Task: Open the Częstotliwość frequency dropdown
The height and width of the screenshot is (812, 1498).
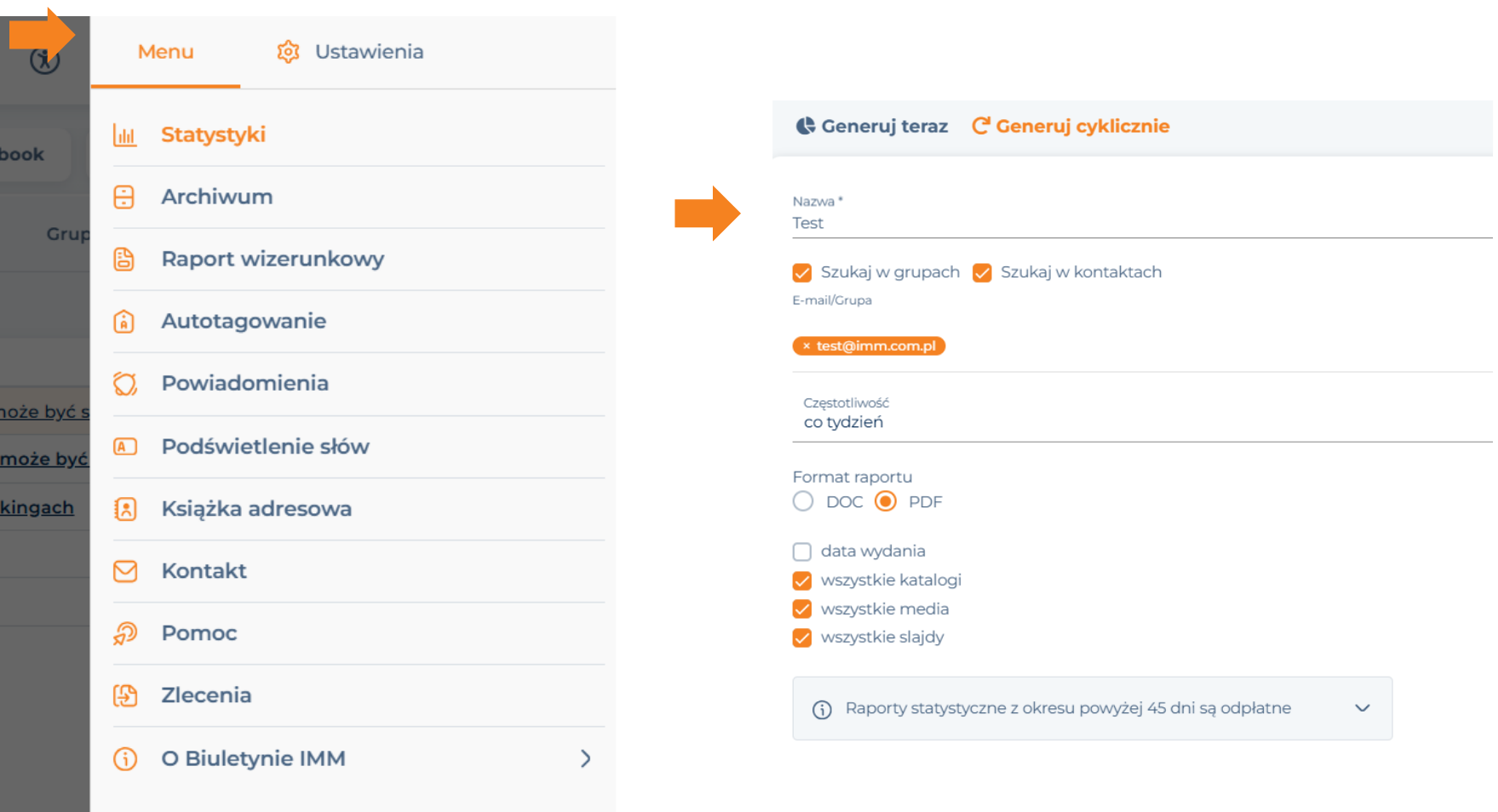Action: [x=1142, y=414]
